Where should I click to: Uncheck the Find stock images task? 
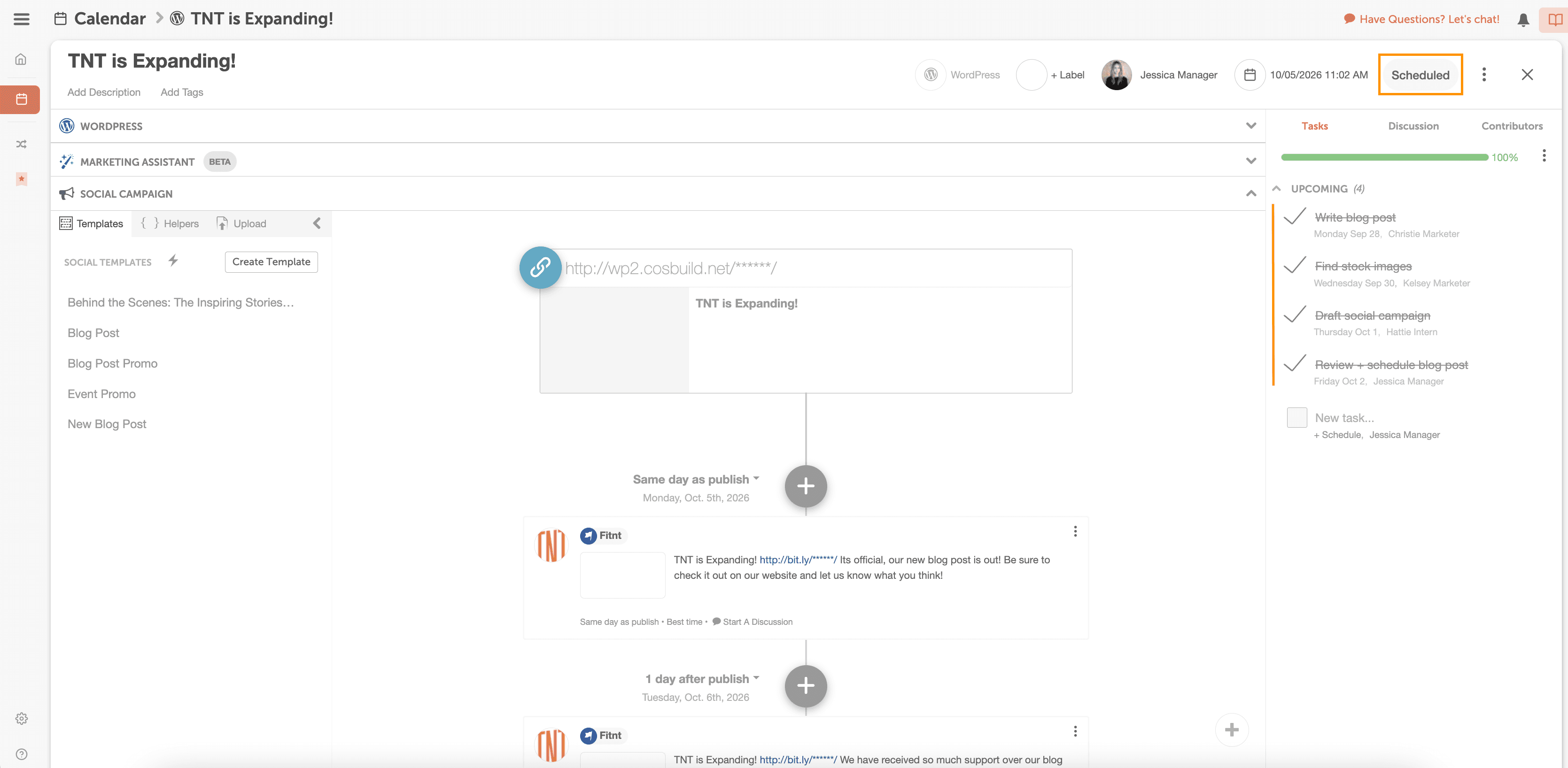[1295, 266]
